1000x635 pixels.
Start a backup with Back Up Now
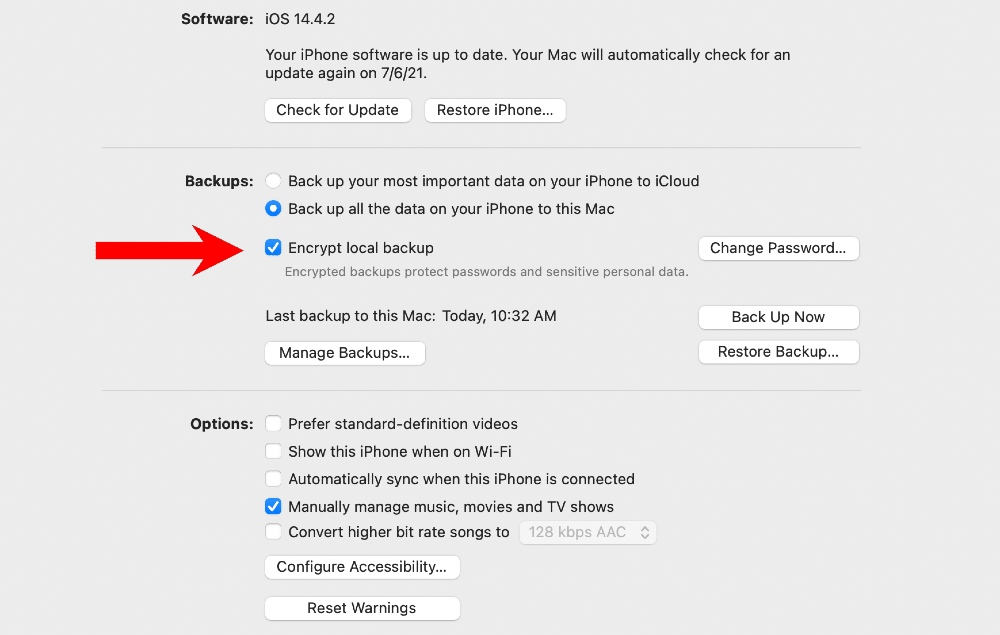pyautogui.click(x=778, y=317)
